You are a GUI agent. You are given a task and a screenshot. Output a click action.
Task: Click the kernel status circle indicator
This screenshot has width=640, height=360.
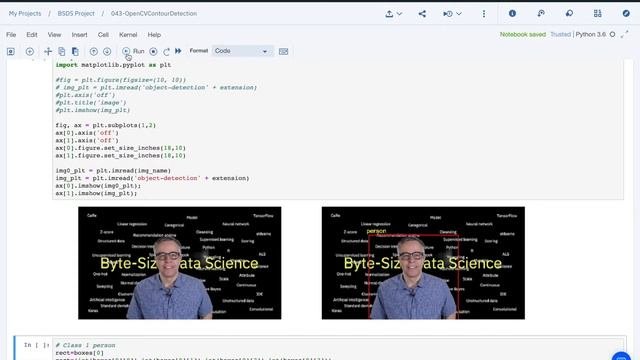612,34
